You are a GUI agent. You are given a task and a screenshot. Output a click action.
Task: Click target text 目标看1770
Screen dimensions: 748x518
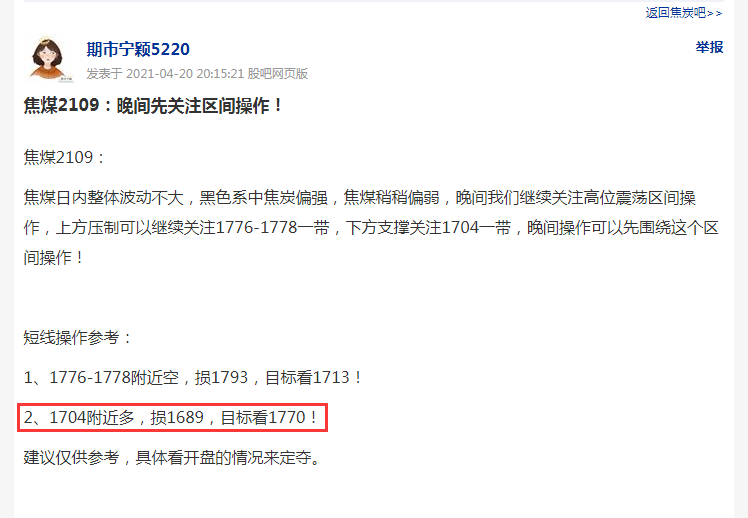click(x=263, y=417)
